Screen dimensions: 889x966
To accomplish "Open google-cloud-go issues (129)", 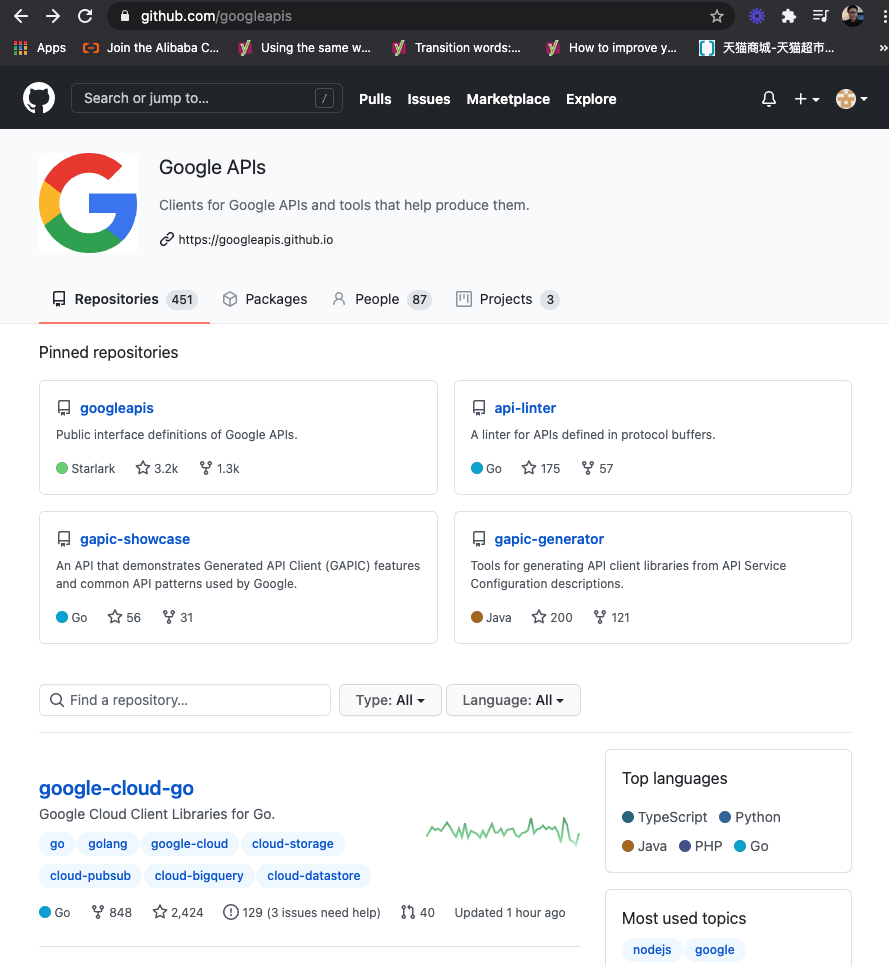I will pos(302,912).
